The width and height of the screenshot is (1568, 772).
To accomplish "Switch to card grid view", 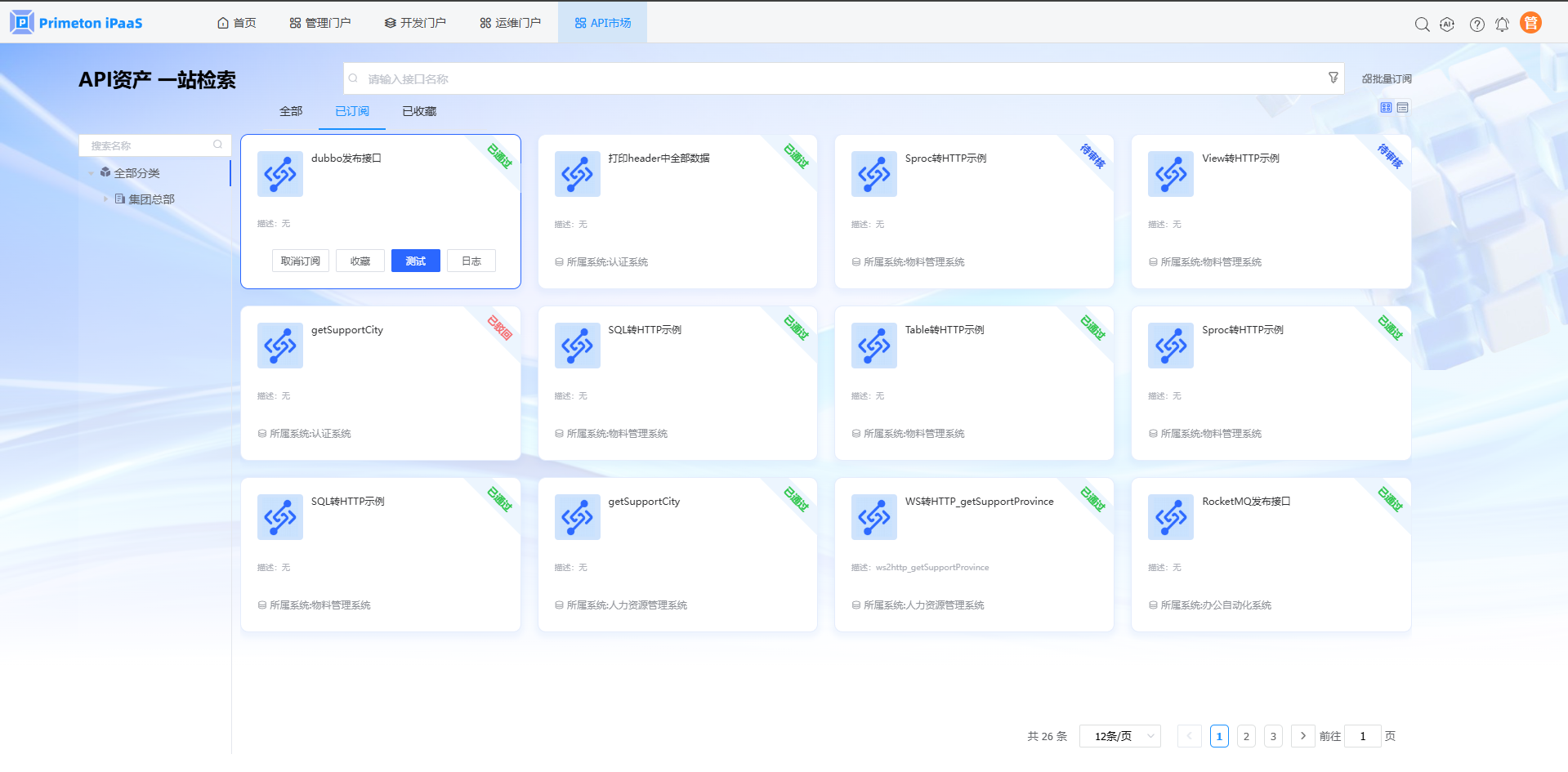I will point(1386,108).
